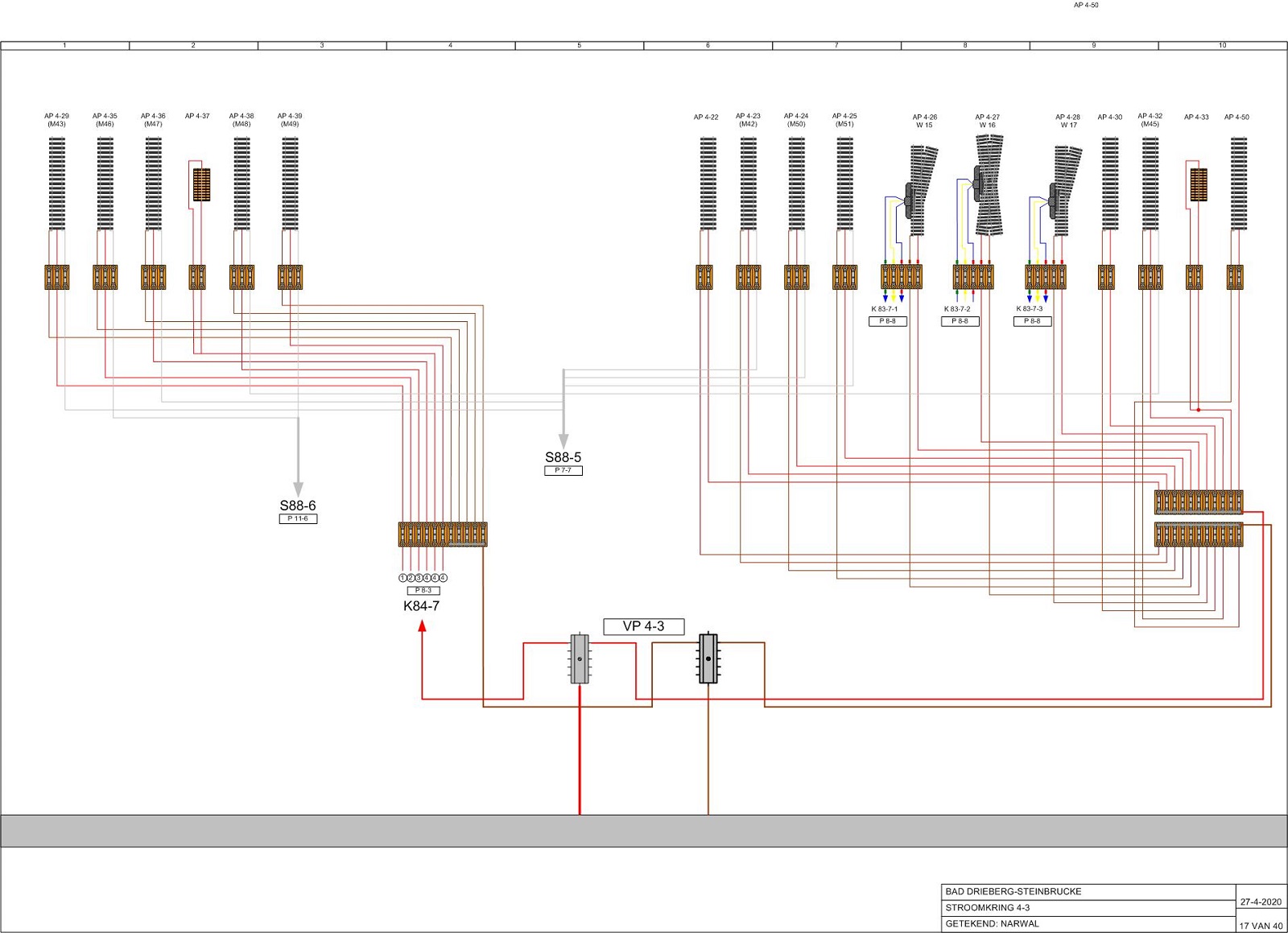Click the red arrowhead below K84-7
1288x933 pixels.
[422, 626]
